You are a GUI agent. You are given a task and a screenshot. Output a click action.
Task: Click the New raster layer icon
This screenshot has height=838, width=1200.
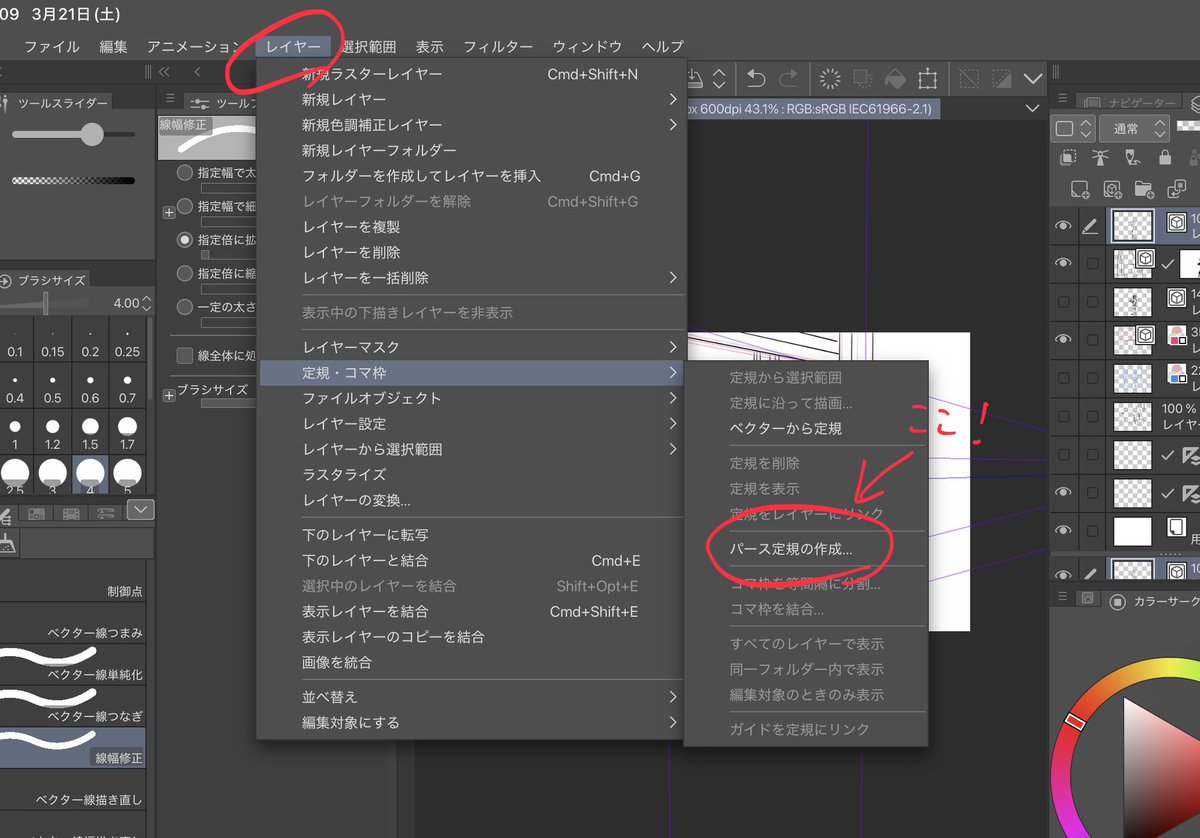1079,189
